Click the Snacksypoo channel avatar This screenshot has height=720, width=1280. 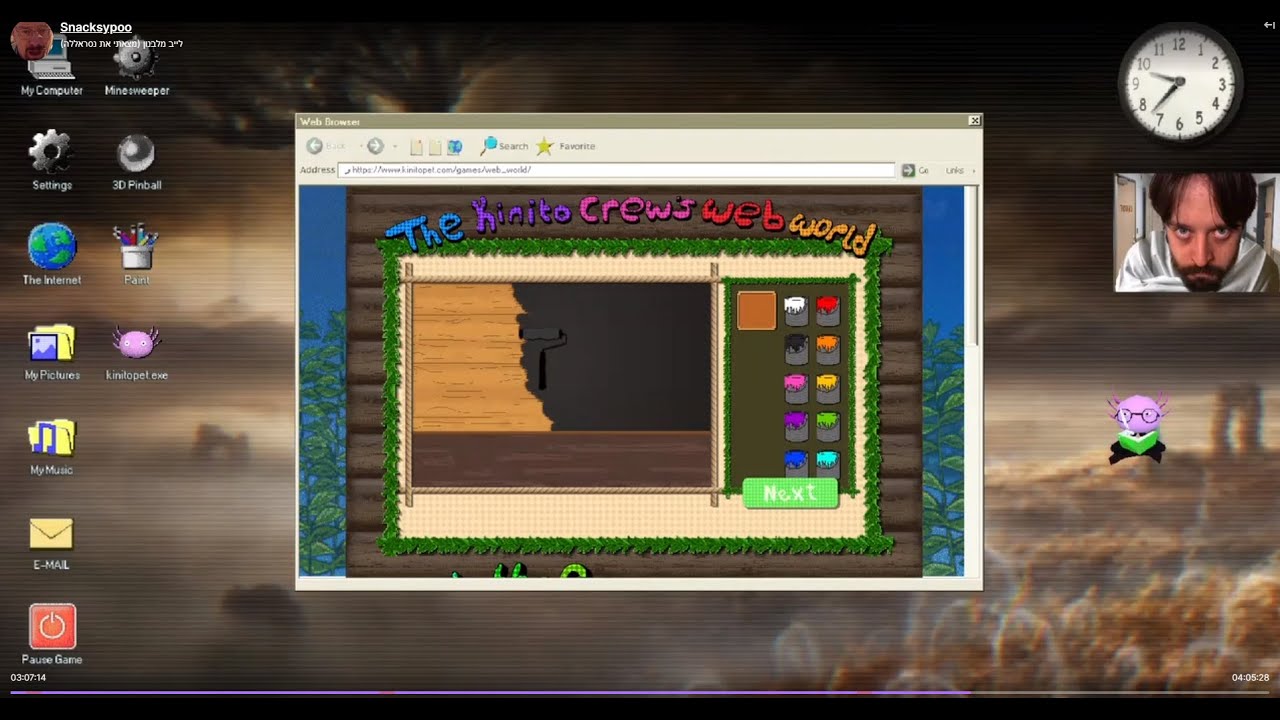31,39
